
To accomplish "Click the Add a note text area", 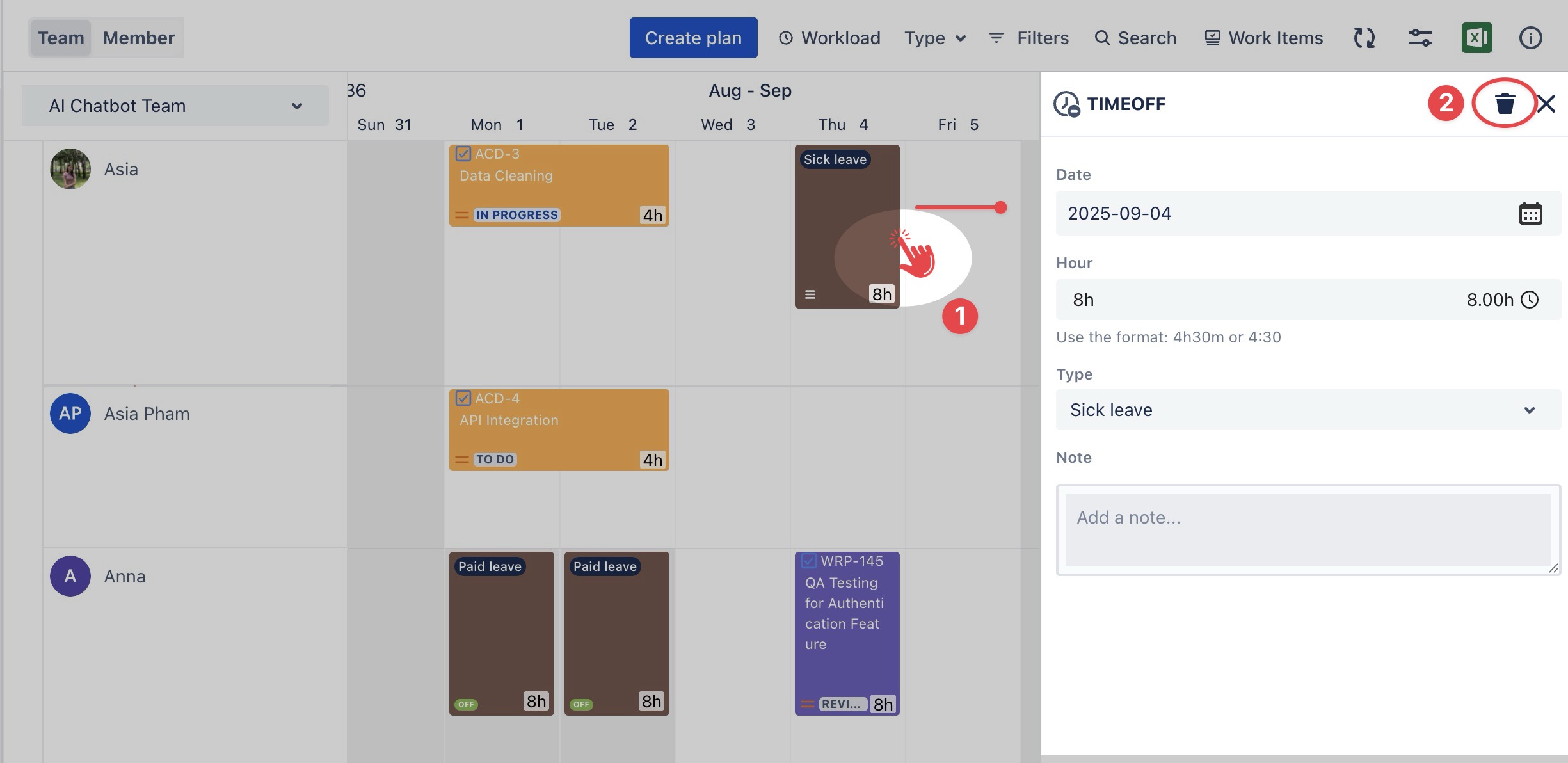I will pos(1308,529).
